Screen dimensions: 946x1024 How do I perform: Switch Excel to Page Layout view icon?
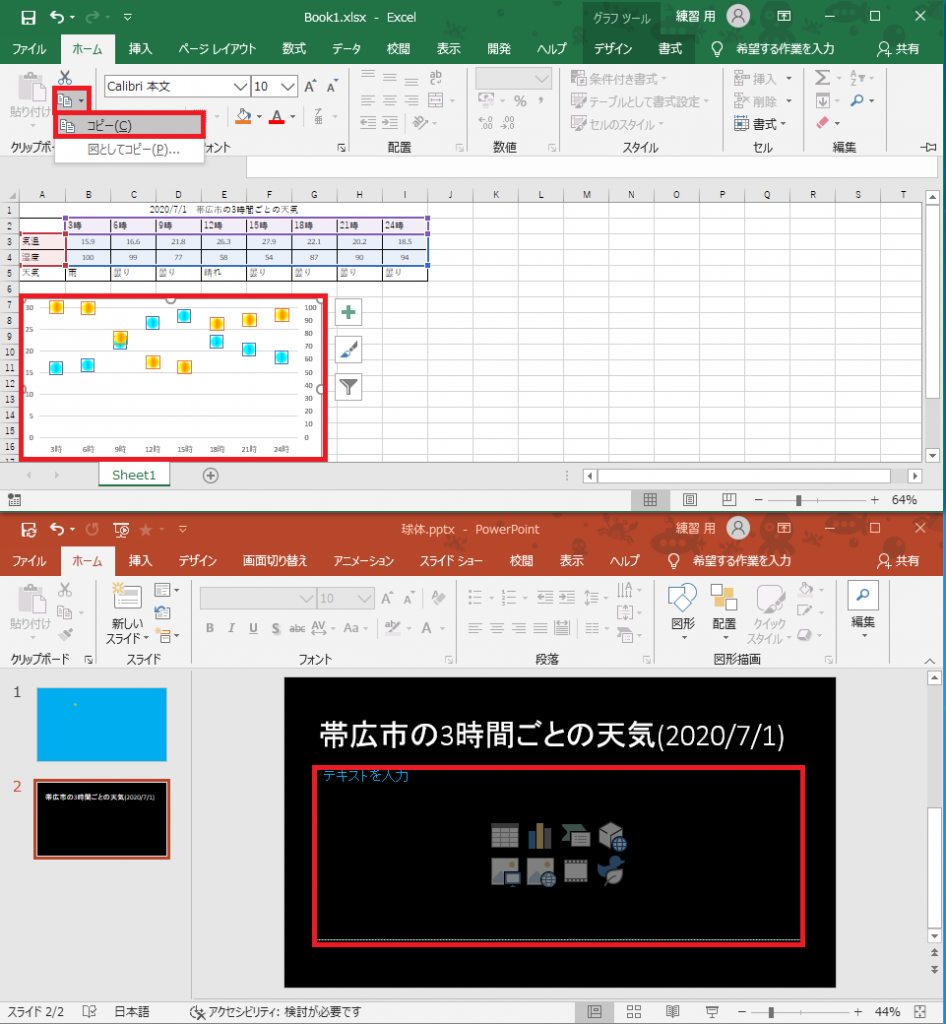pyautogui.click(x=689, y=500)
